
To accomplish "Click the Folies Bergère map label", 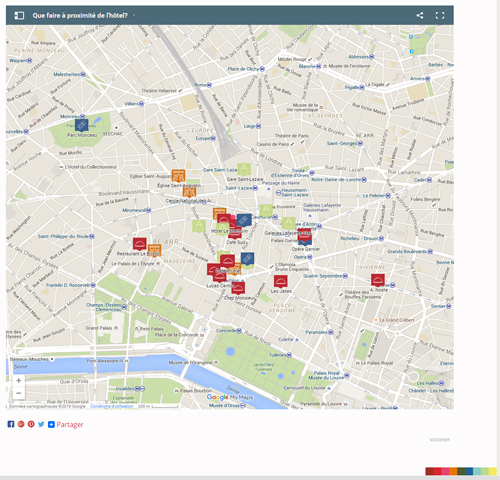I will (425, 199).
